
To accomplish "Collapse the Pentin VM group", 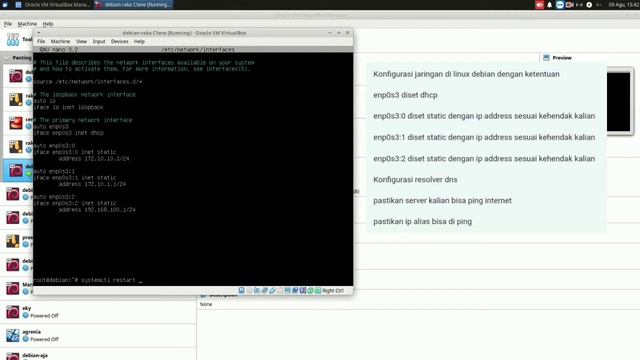I will click(6, 58).
